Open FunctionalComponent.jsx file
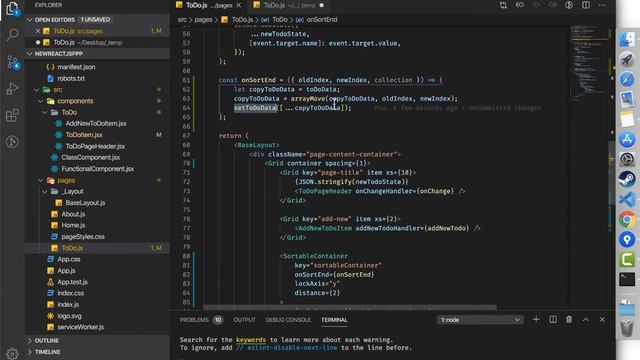640x360 pixels. (98, 169)
